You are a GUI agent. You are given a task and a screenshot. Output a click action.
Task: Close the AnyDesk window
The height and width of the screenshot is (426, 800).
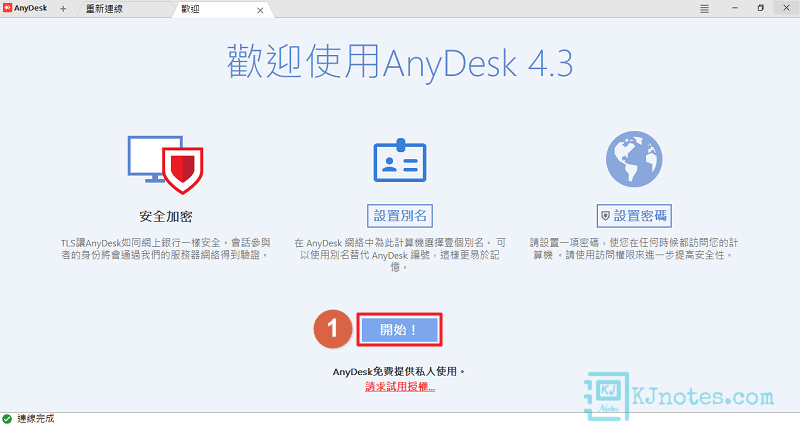point(787,8)
